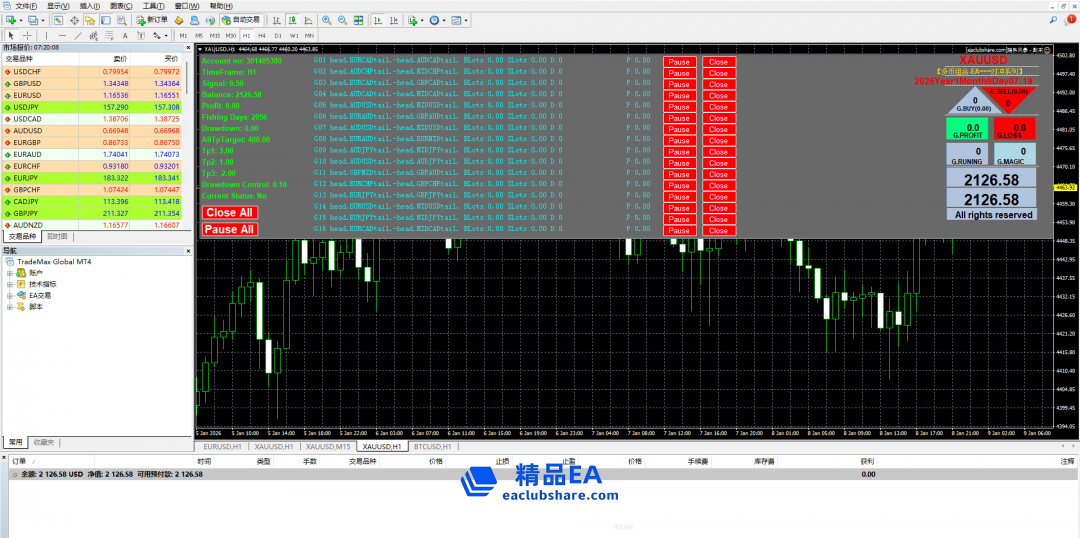This screenshot has width=1080, height=538.
Task: Click the zoom out magnifier icon
Action: tap(342, 20)
